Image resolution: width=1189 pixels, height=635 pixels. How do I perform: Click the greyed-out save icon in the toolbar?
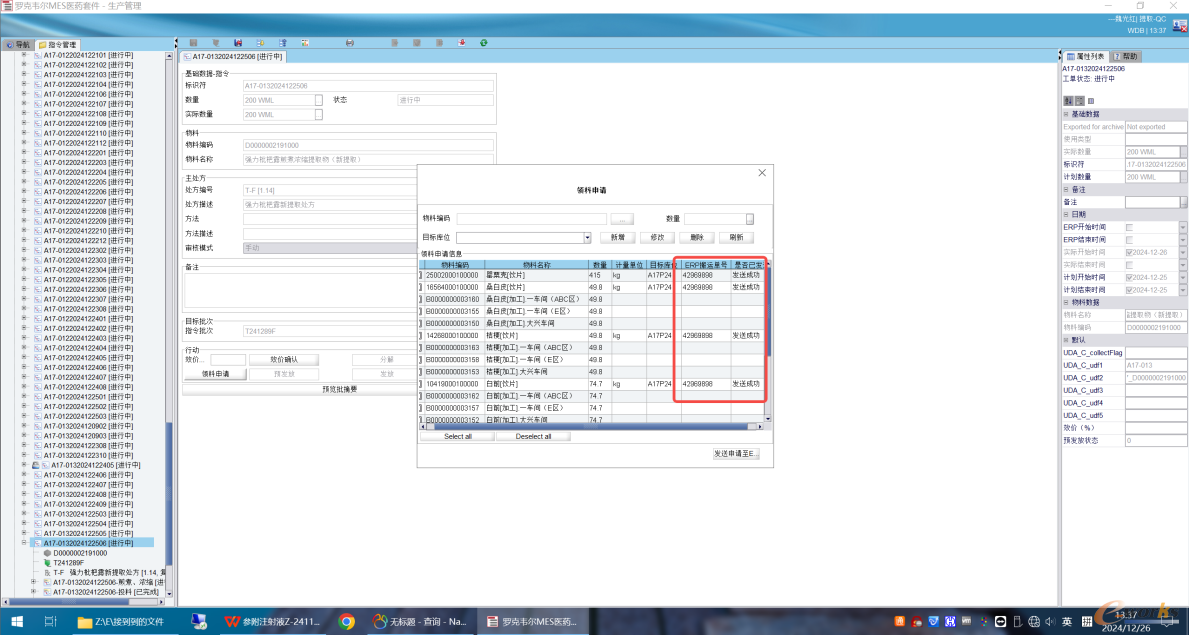[x=193, y=43]
